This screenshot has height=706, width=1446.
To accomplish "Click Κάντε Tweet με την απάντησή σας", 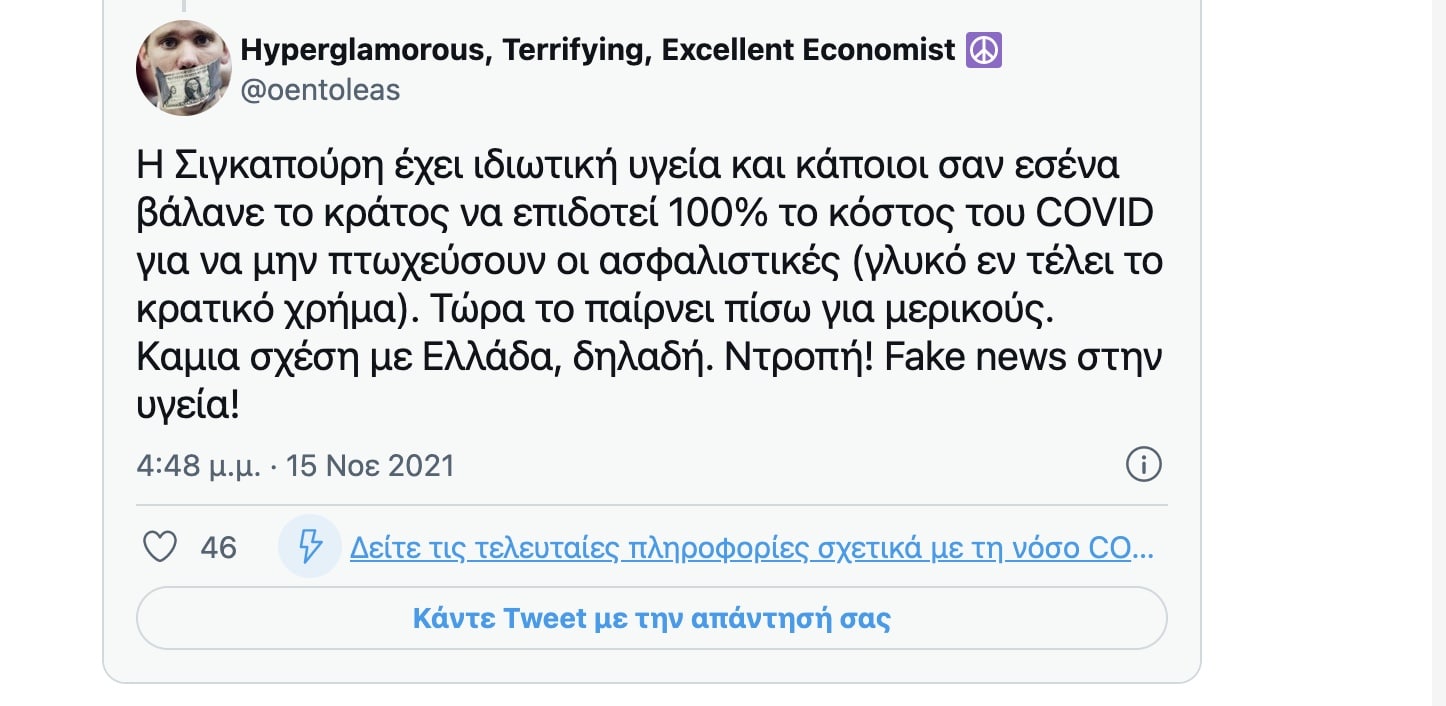I will coord(651,618).
